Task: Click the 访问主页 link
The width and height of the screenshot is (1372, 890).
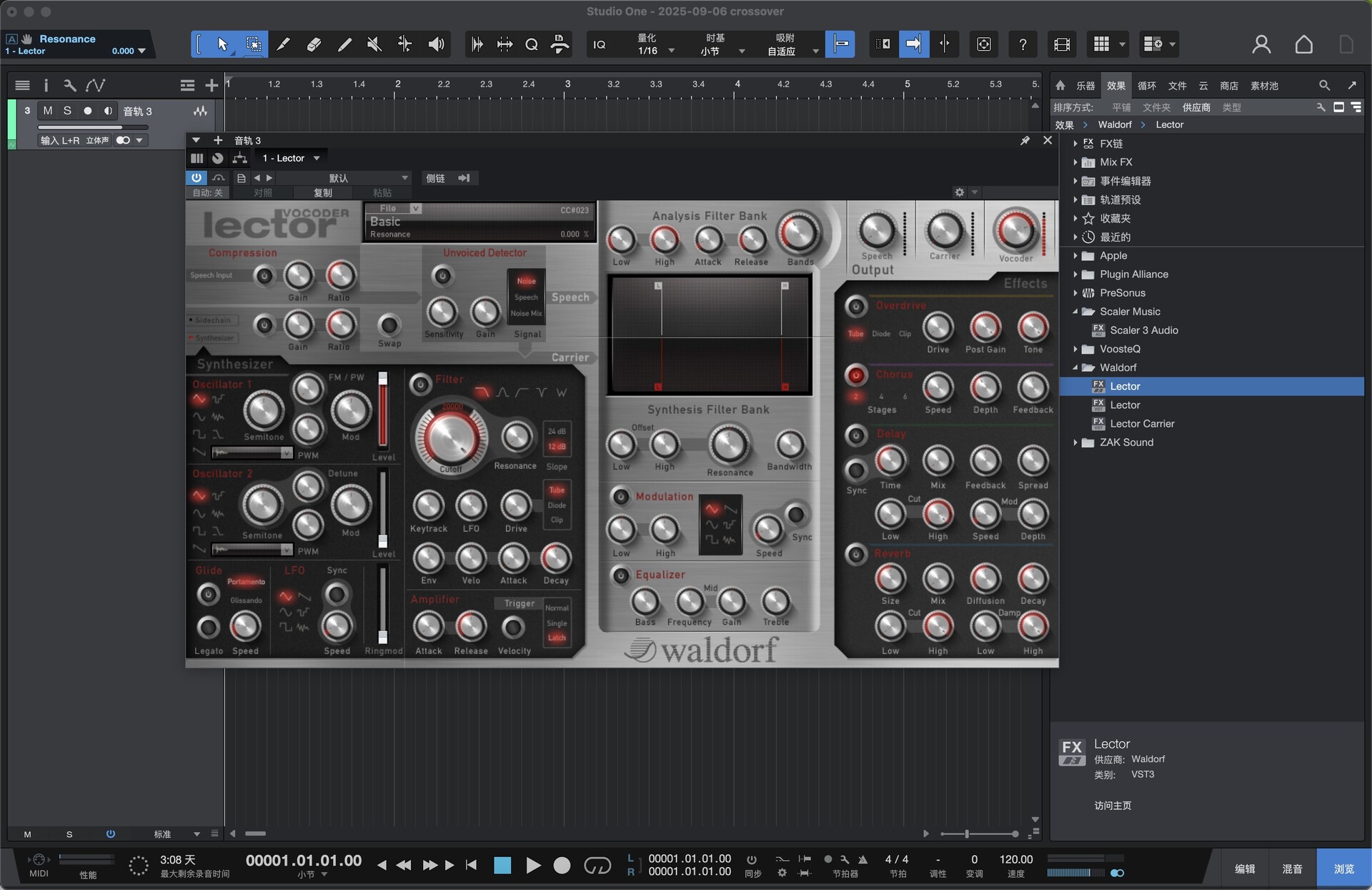Action: [x=1113, y=806]
